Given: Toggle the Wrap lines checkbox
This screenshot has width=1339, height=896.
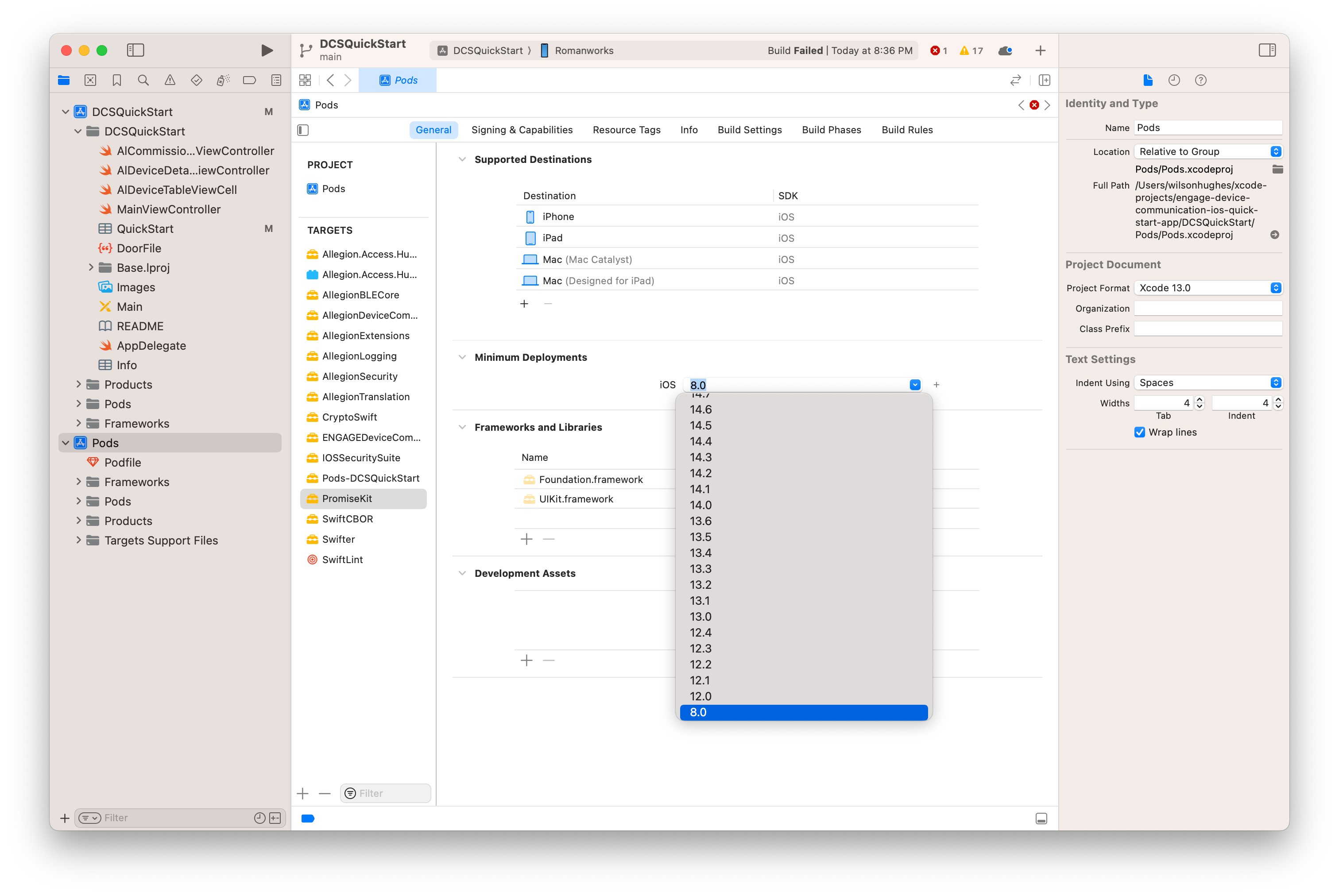Looking at the screenshot, I should [1140, 432].
